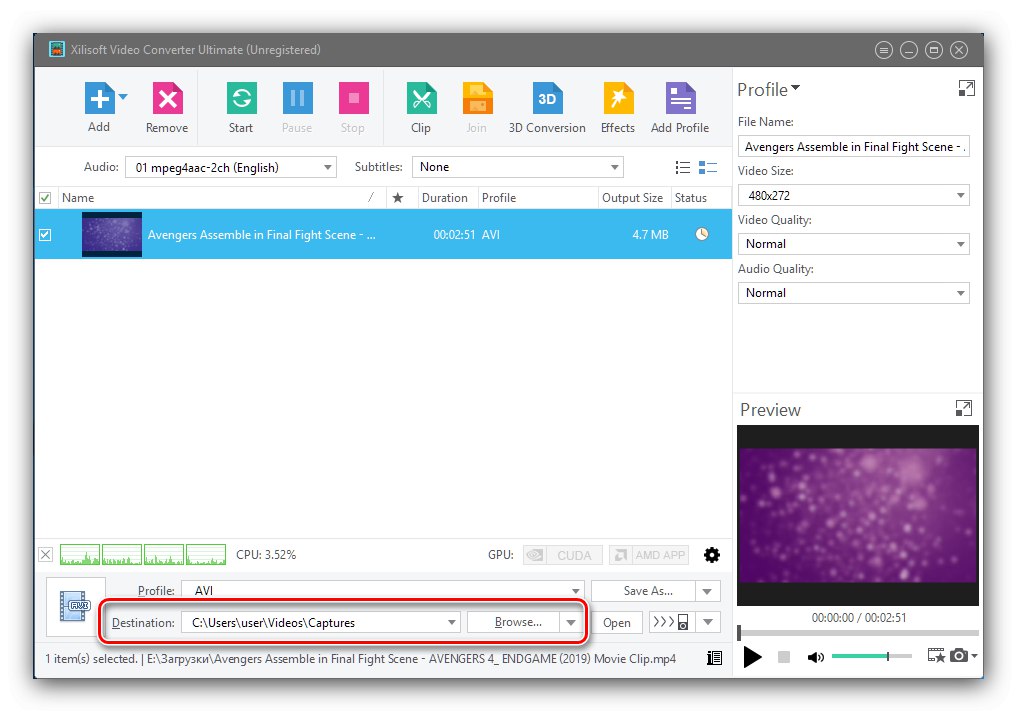1017x712 pixels.
Task: Open the bottom Profile AVI dropdown
Action: coord(383,591)
